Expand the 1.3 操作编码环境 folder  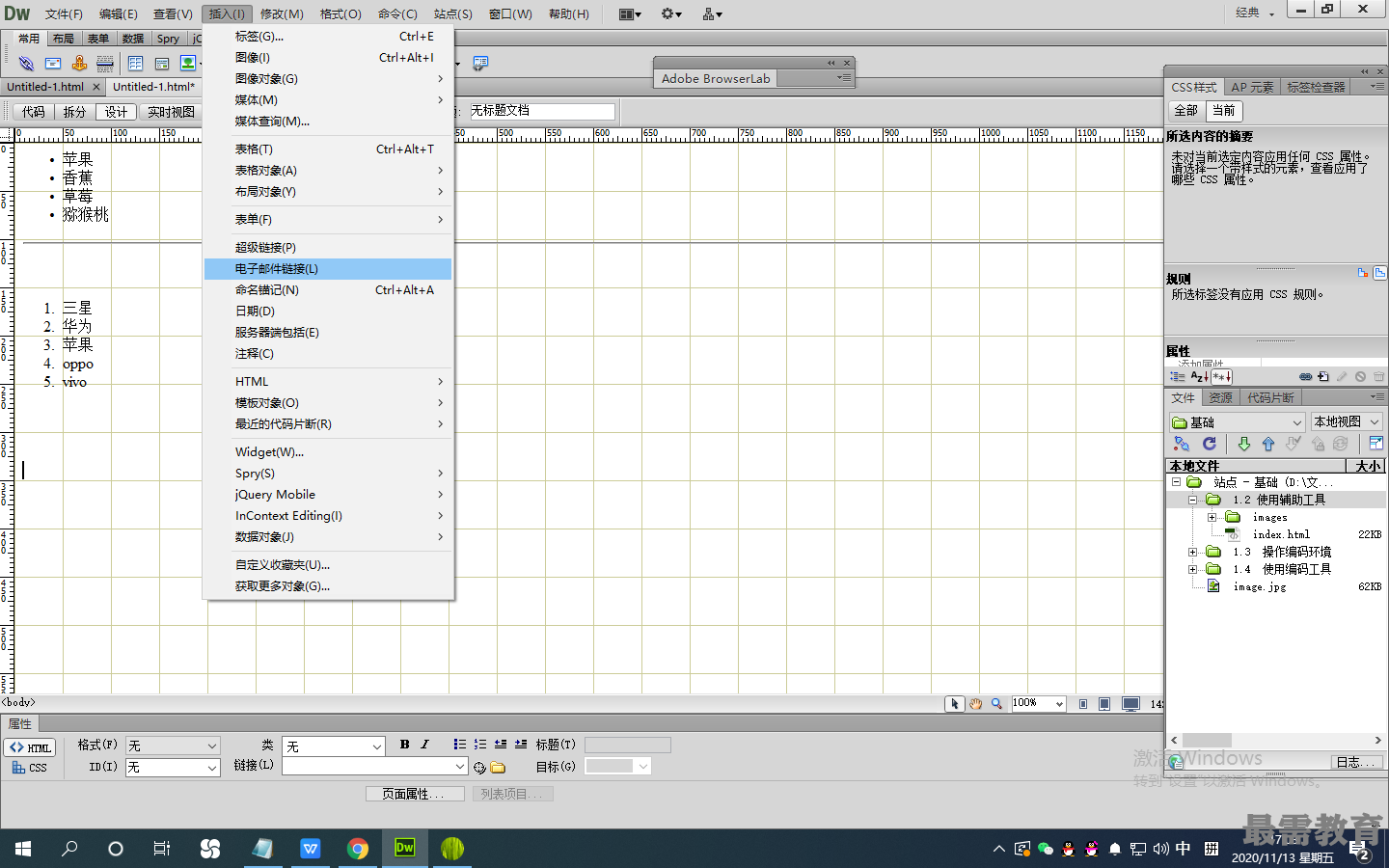click(x=1193, y=552)
